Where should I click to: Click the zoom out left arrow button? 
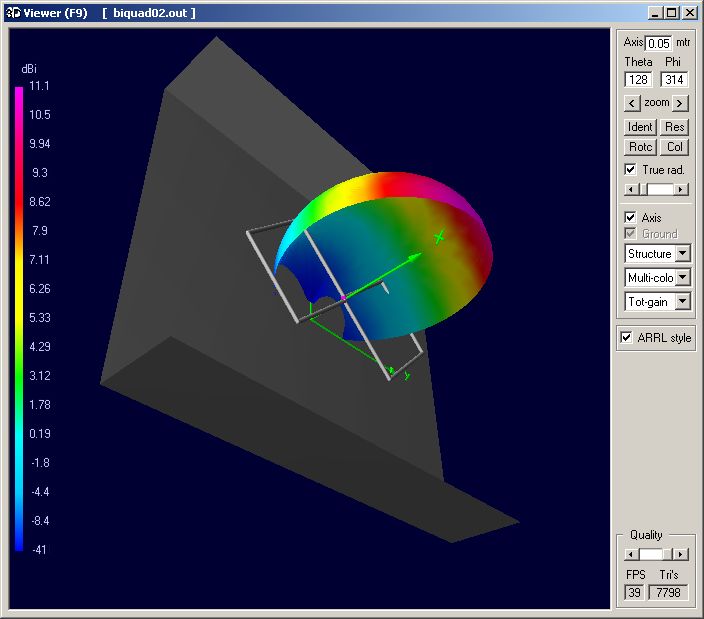pos(631,103)
